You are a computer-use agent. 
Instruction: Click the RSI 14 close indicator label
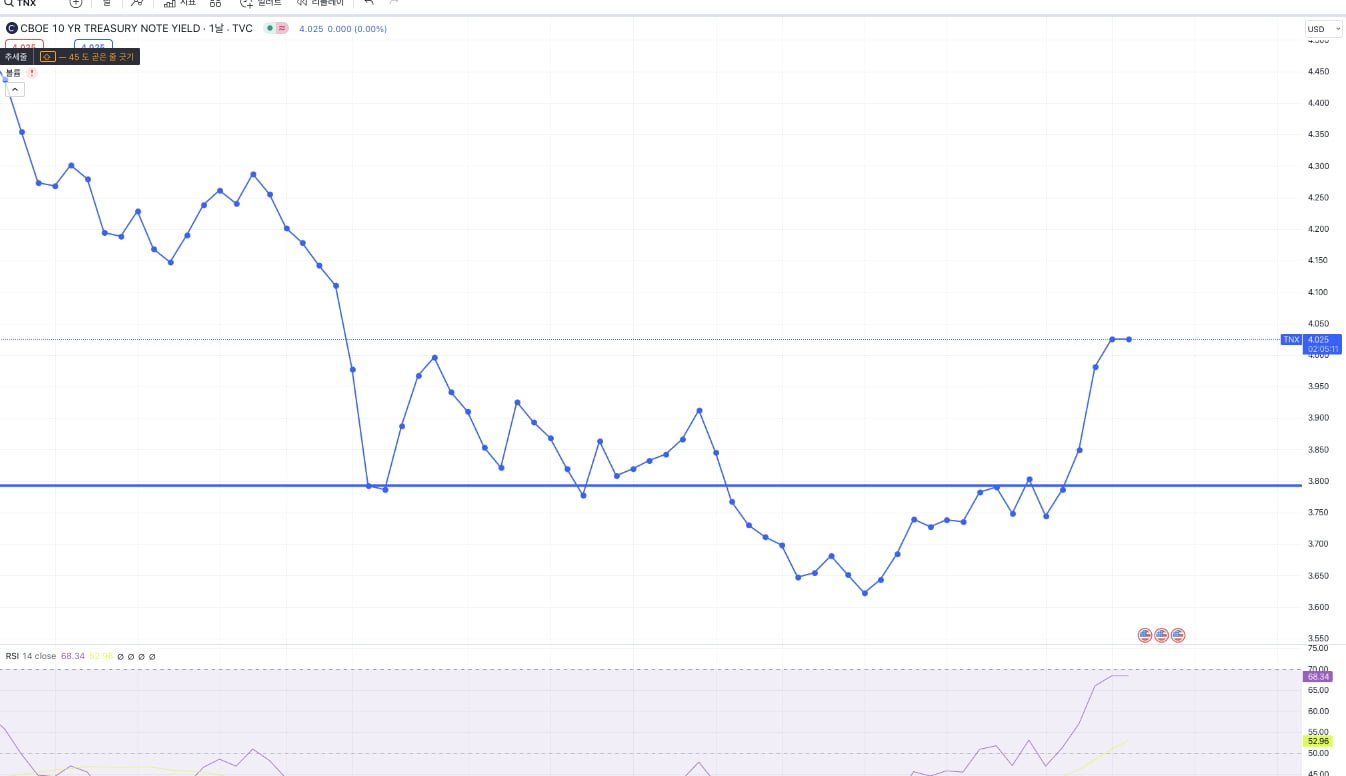click(31, 656)
